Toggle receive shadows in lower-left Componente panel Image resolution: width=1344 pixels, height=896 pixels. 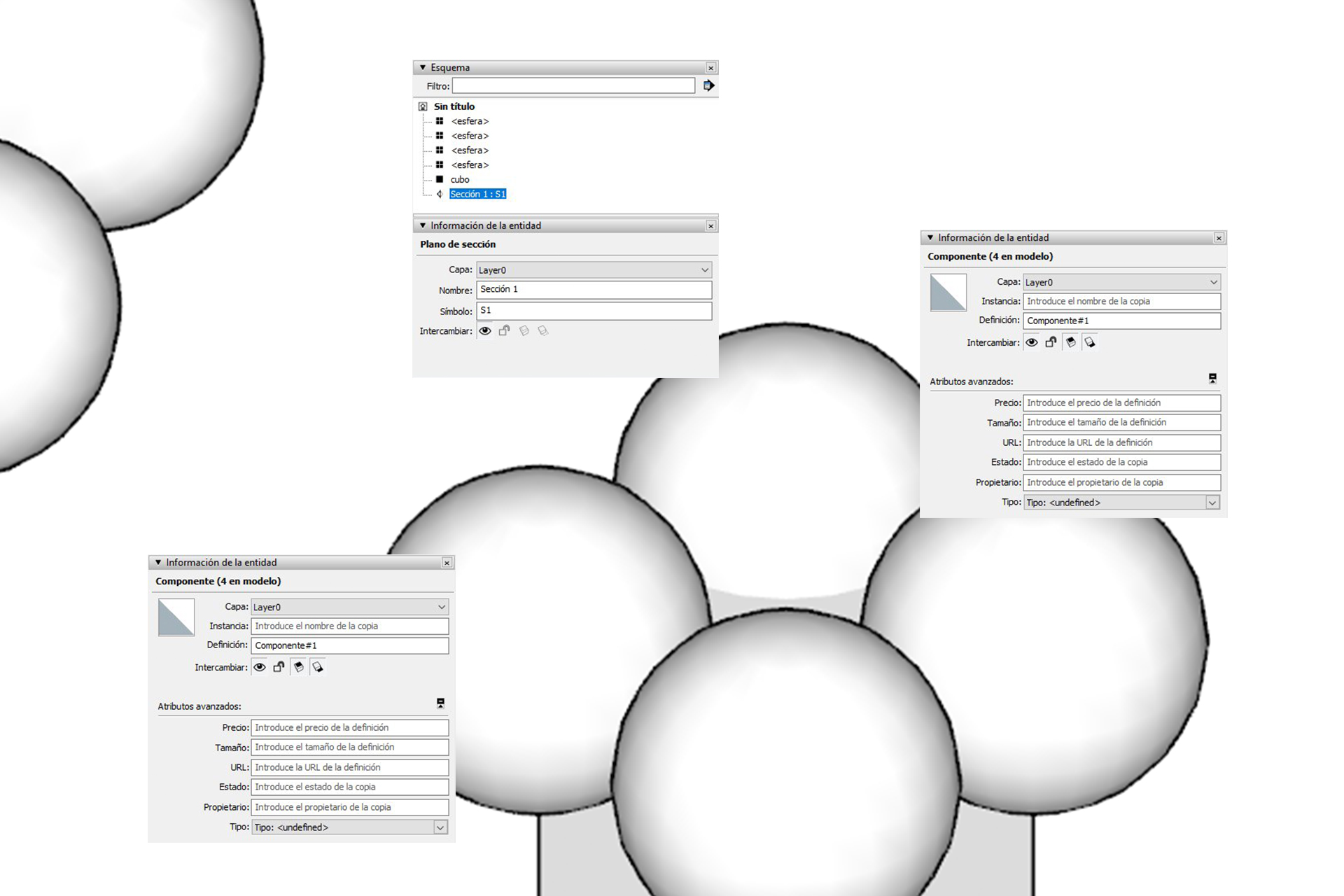tap(298, 667)
